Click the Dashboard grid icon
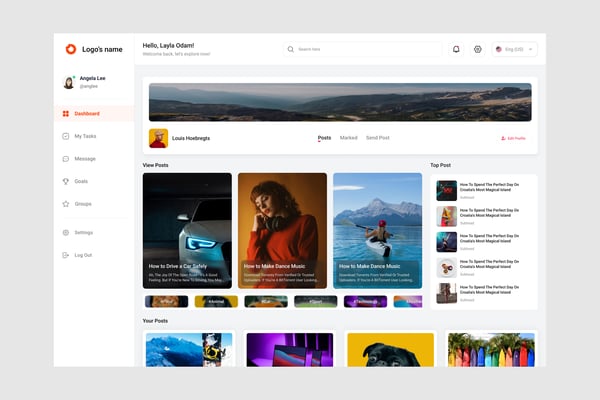 pos(66,114)
